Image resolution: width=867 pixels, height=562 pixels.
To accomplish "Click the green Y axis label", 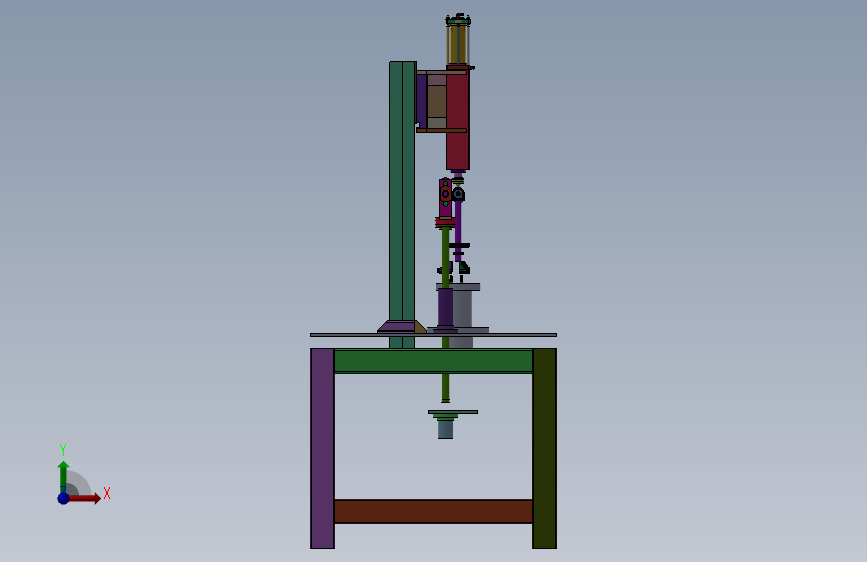I will (x=63, y=449).
